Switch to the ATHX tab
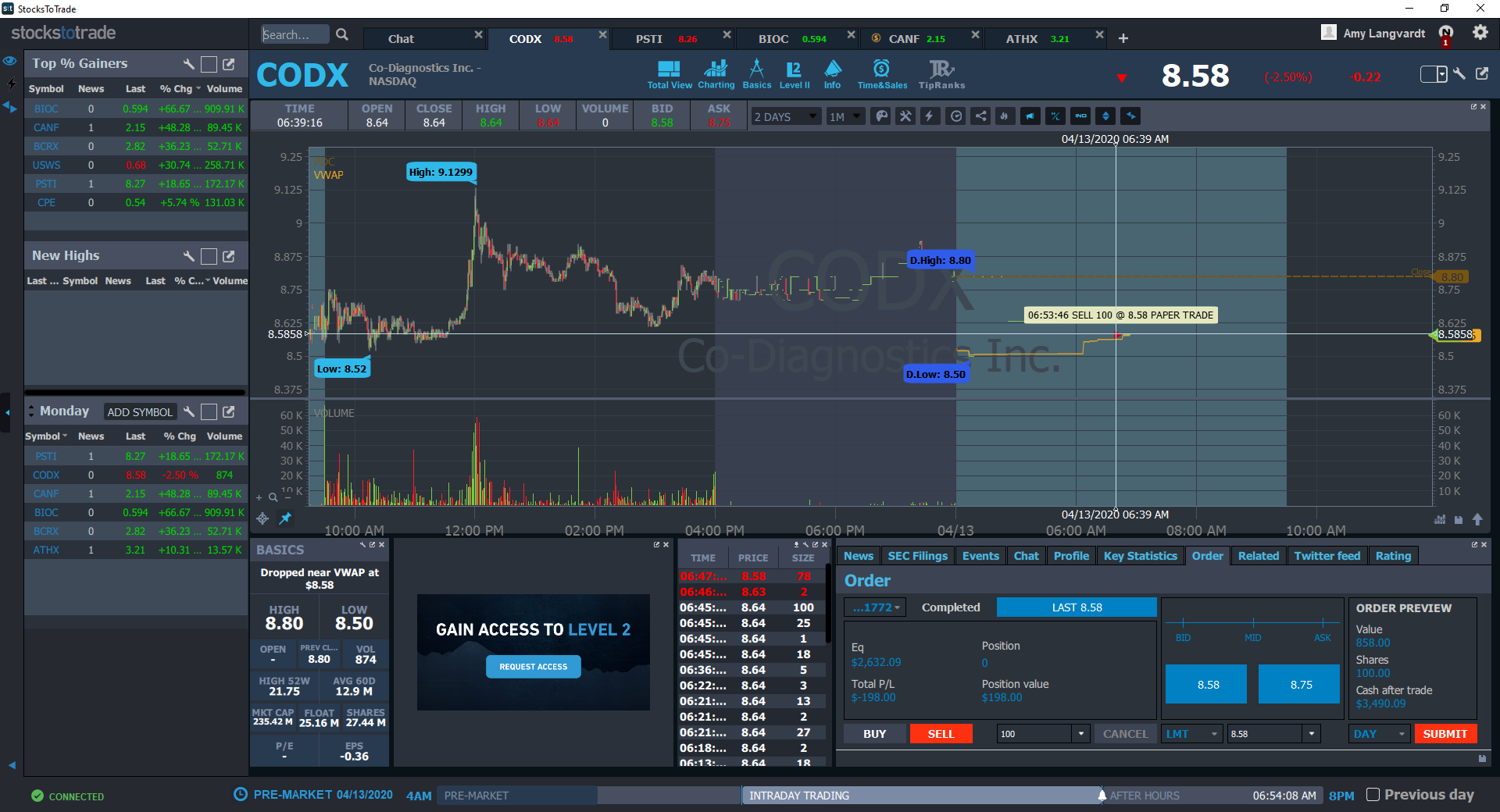1500x812 pixels. (x=1045, y=38)
